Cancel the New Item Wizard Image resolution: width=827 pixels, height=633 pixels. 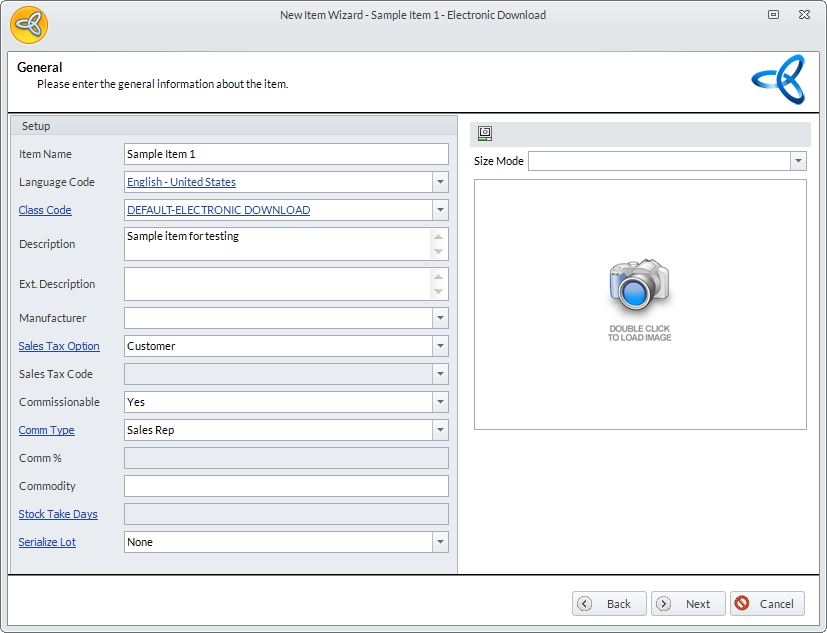[x=767, y=604]
